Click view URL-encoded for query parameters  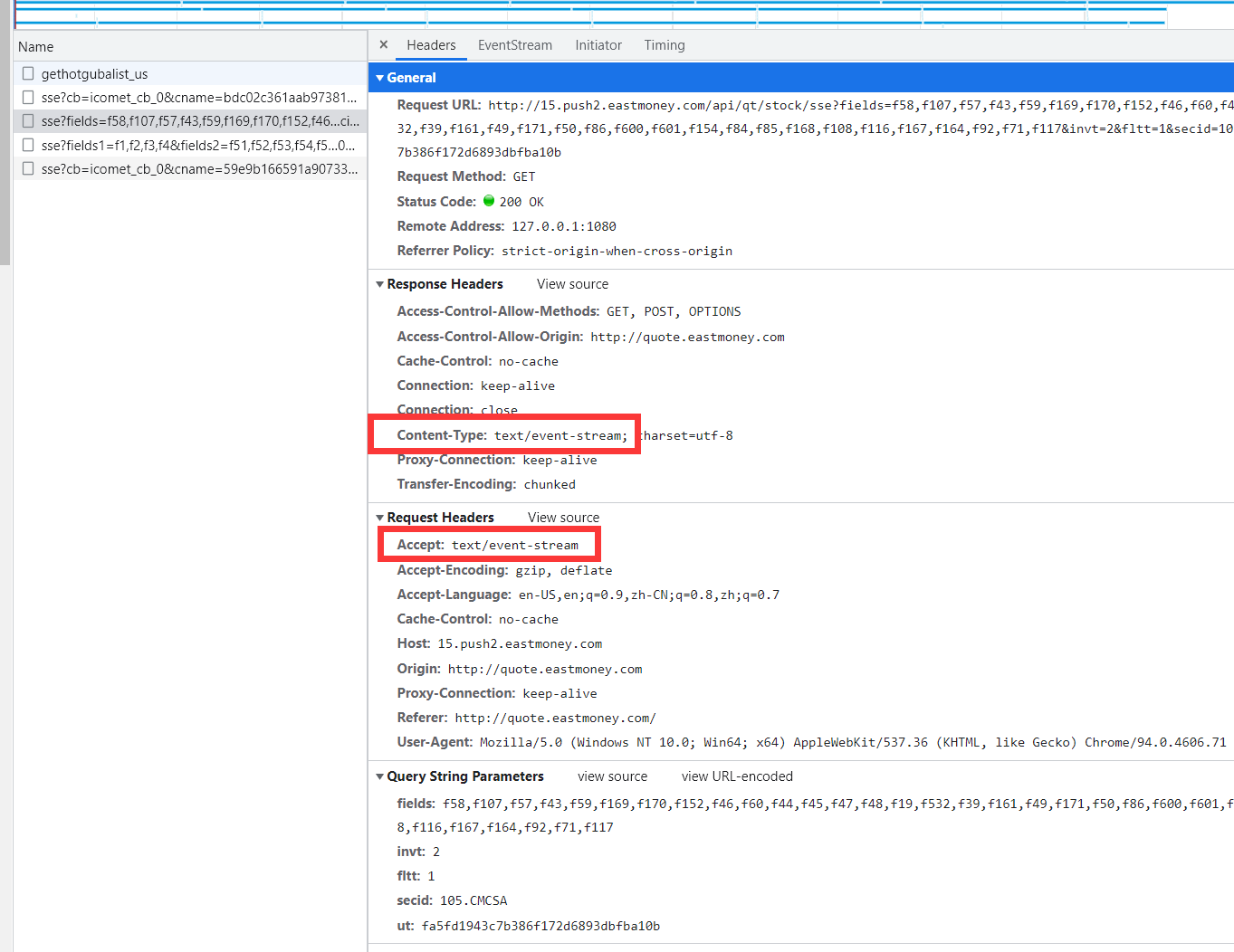(x=736, y=776)
